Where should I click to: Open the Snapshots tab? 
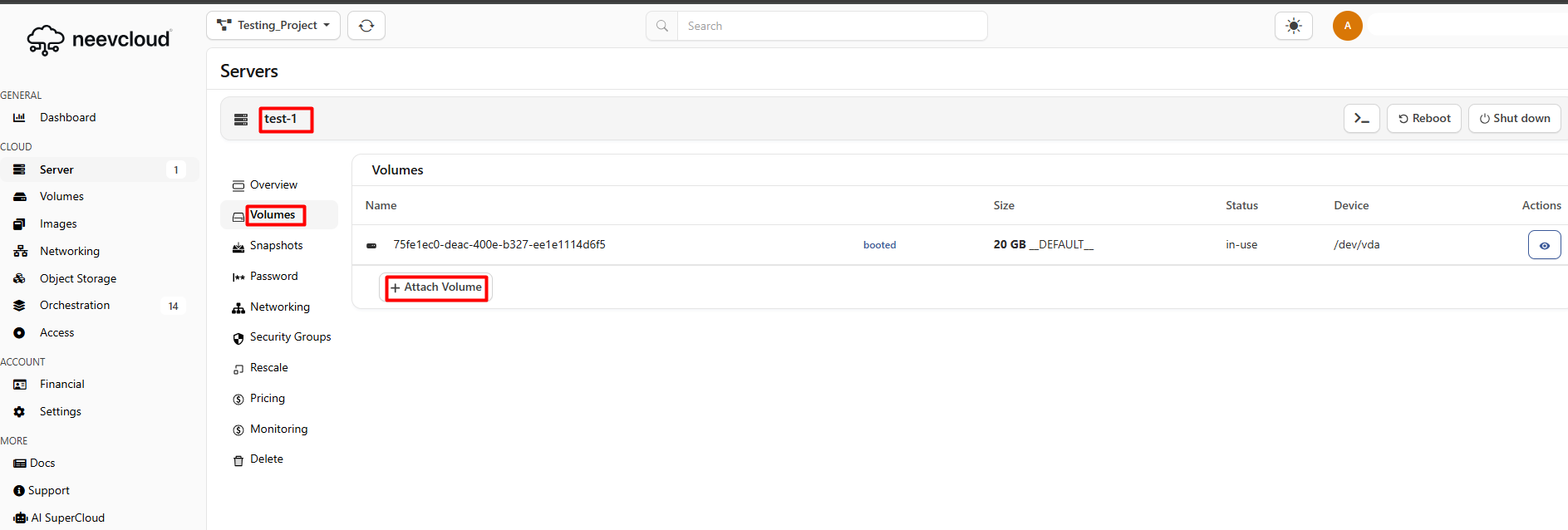coord(276,246)
